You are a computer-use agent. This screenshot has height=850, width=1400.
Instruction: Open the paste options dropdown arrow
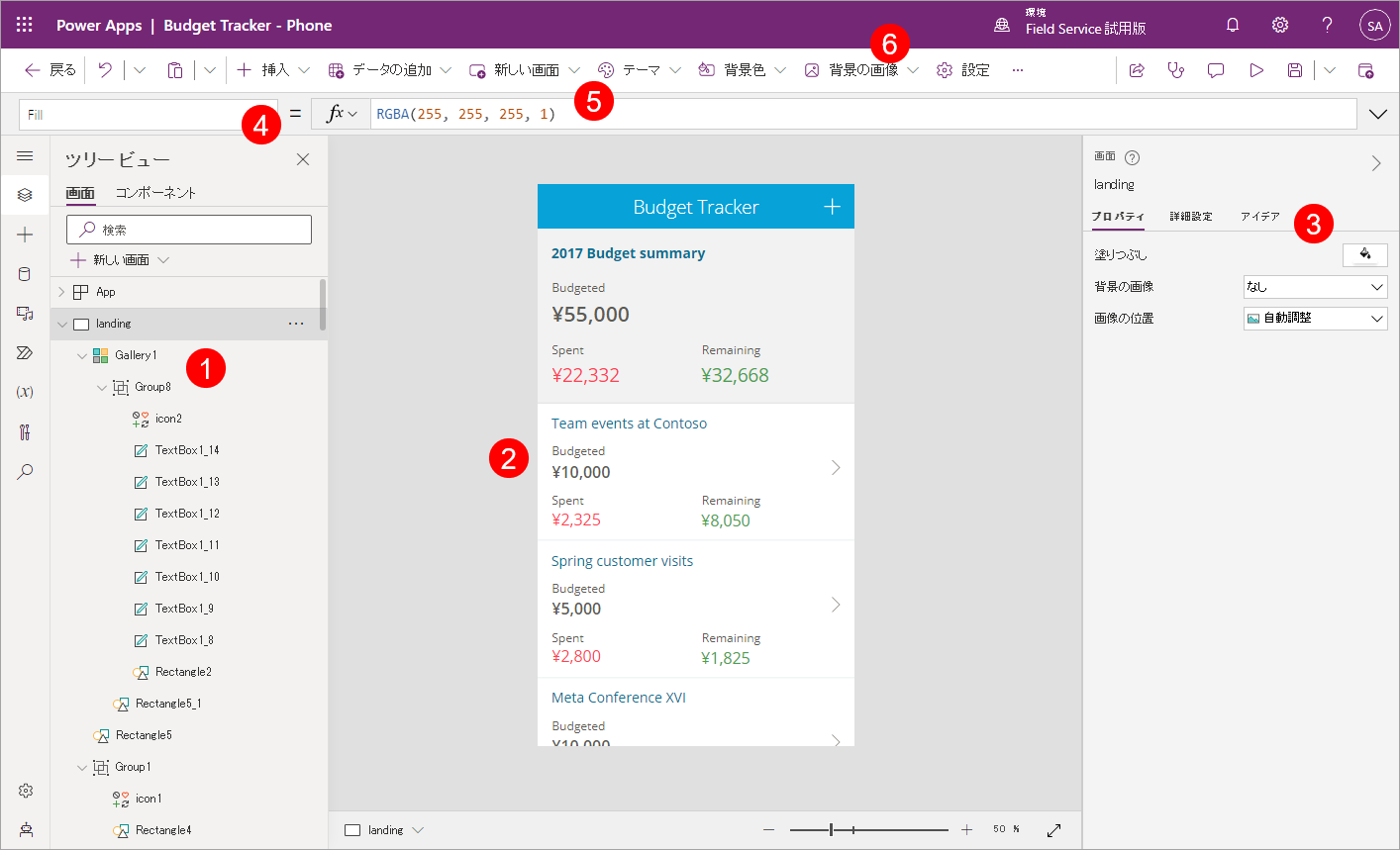click(x=210, y=70)
